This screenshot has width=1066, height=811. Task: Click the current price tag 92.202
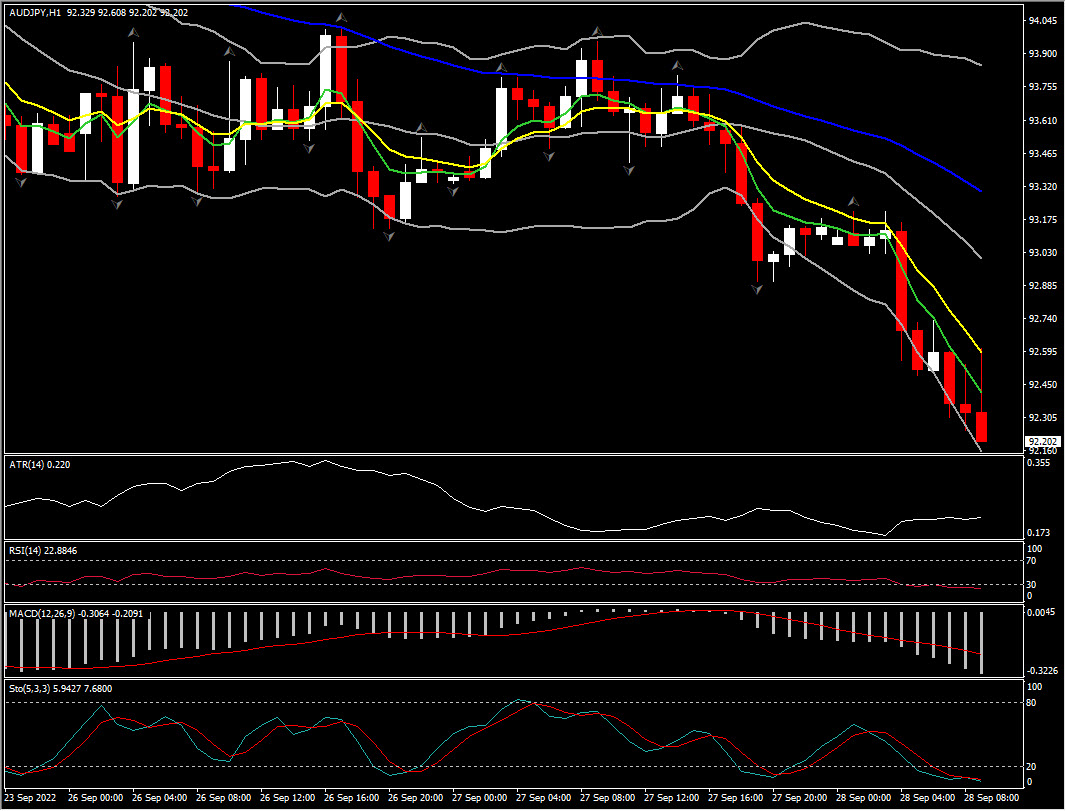(x=1042, y=441)
